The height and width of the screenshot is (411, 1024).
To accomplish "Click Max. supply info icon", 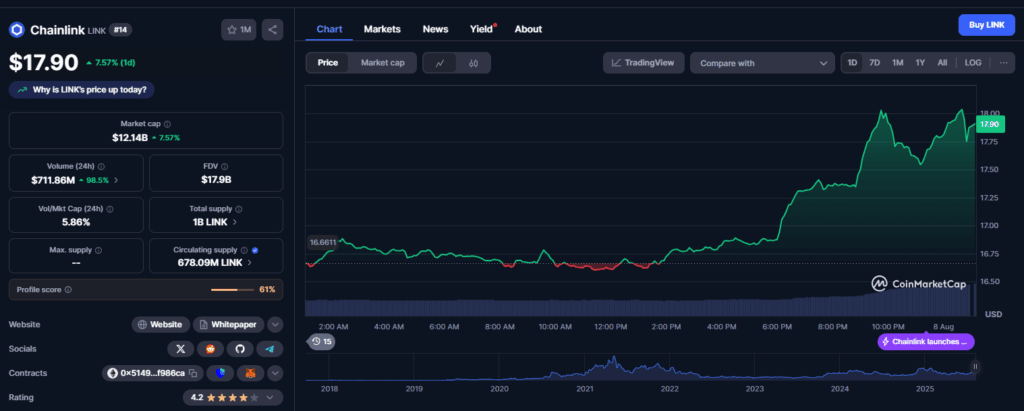I will [x=99, y=250].
